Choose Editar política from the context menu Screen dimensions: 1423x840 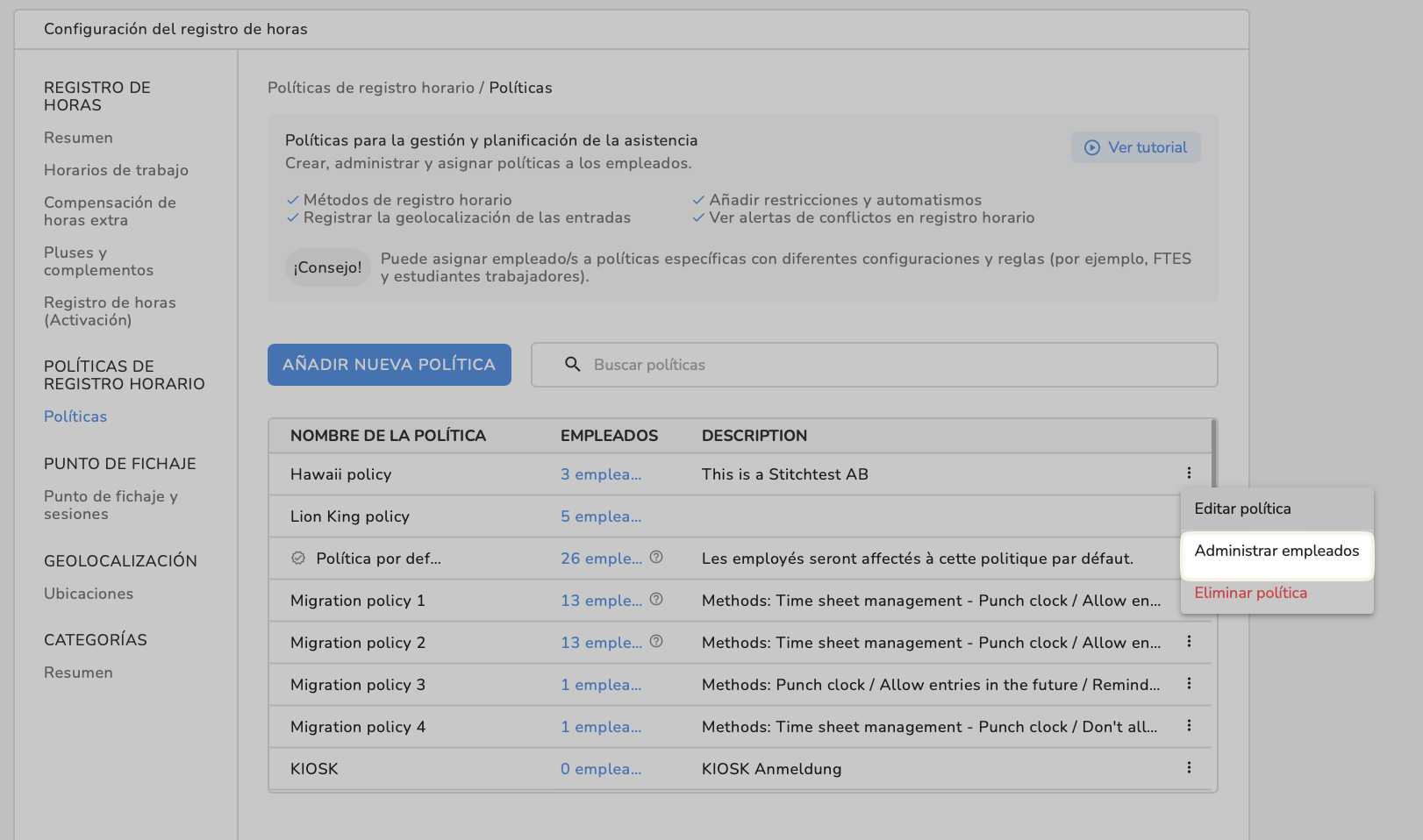click(1277, 509)
